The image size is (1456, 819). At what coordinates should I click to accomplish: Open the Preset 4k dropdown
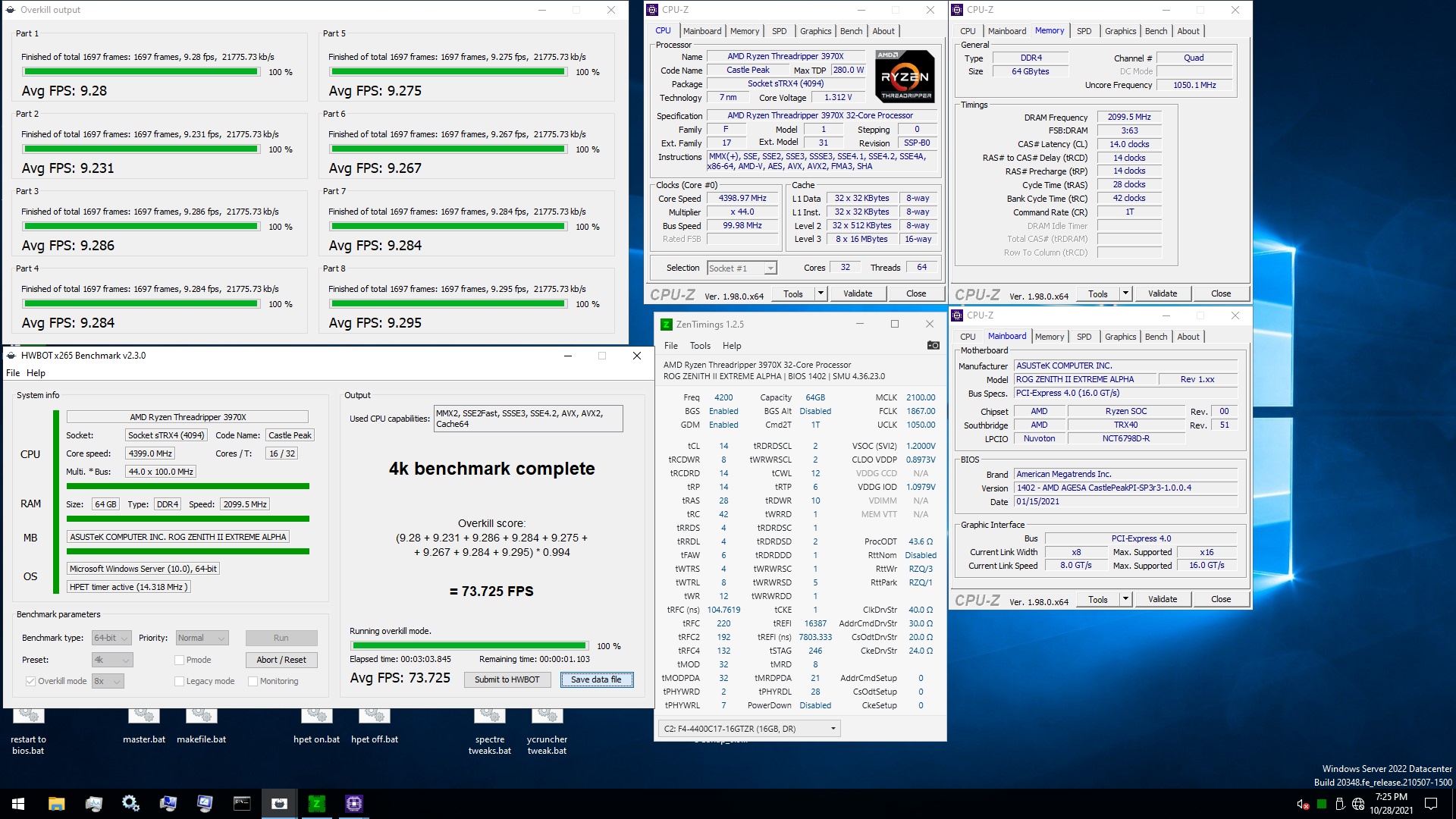[x=112, y=660]
